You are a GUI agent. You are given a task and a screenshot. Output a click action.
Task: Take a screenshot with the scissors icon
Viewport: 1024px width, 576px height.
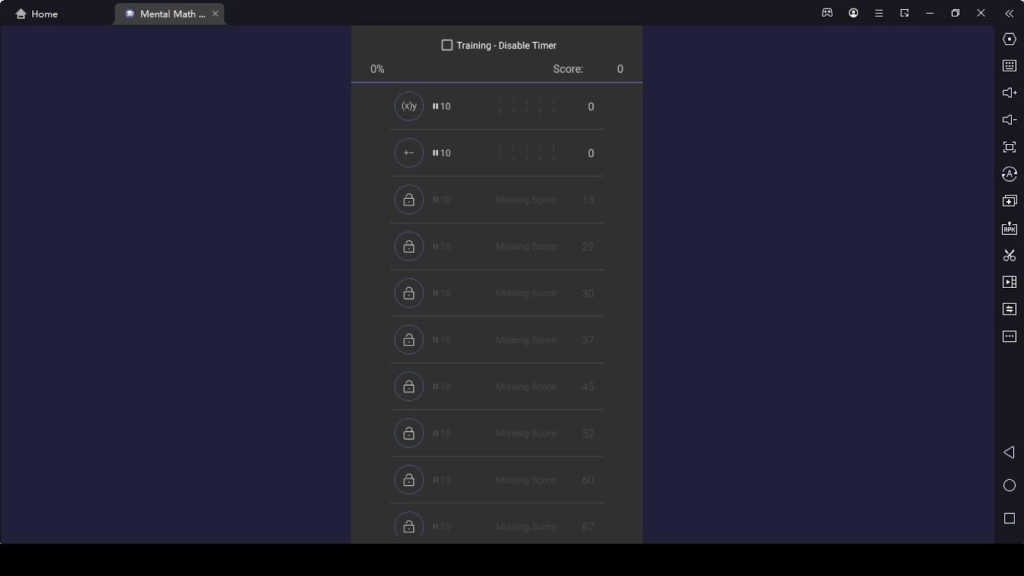click(x=1009, y=255)
